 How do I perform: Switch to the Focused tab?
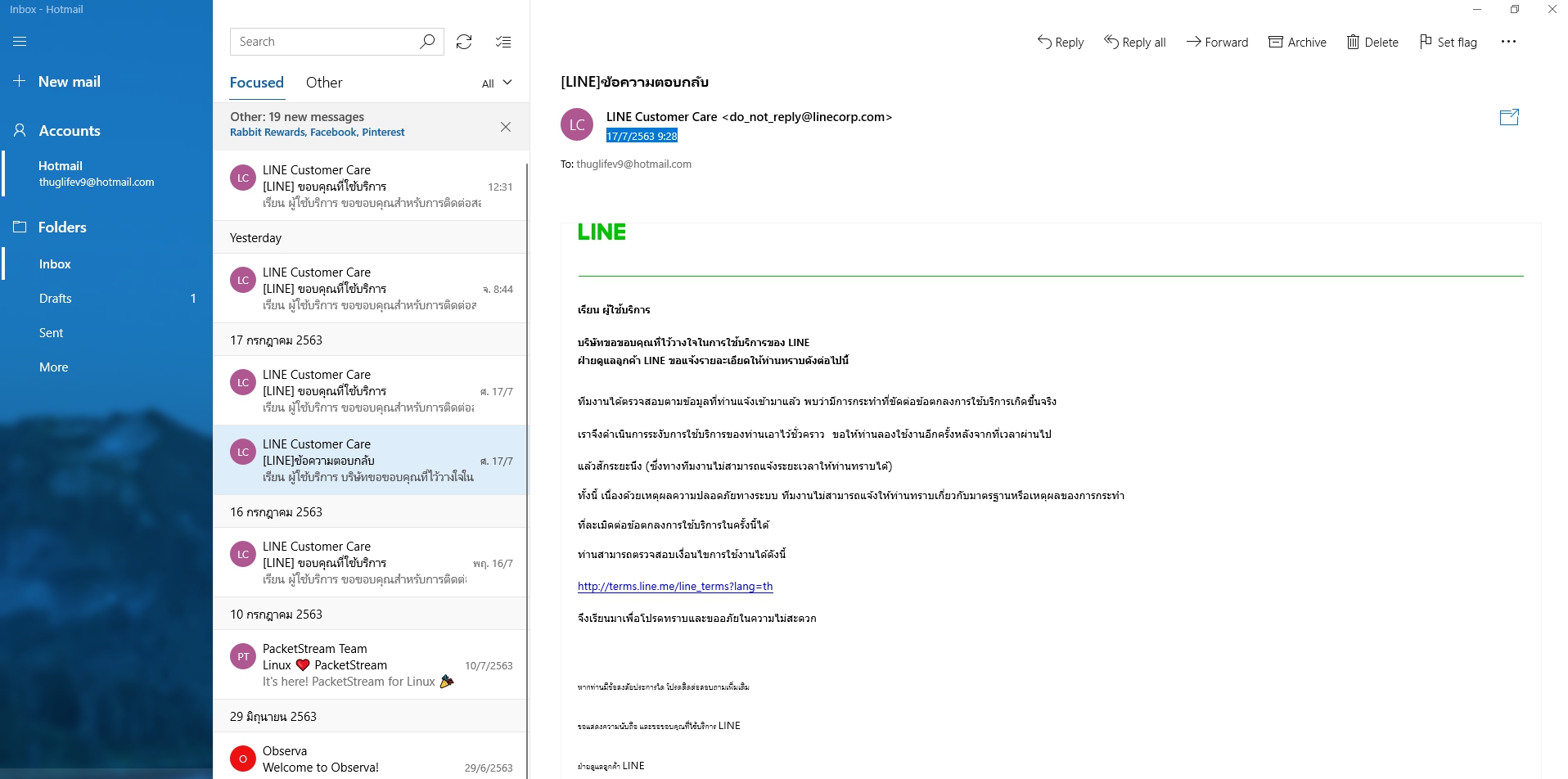coord(256,83)
